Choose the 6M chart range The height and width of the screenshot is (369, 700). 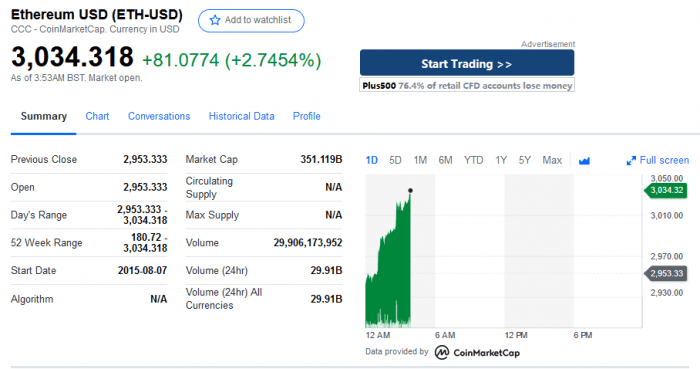445,160
